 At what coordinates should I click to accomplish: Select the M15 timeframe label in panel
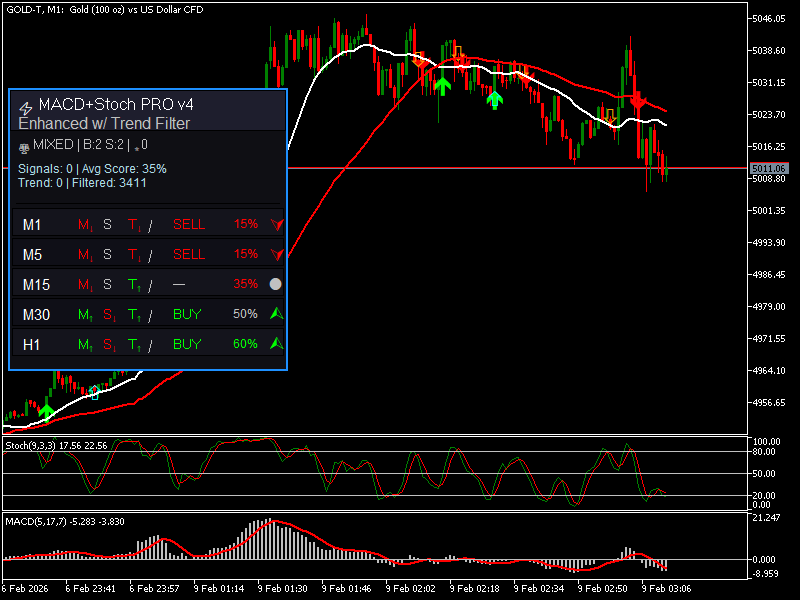click(x=36, y=285)
